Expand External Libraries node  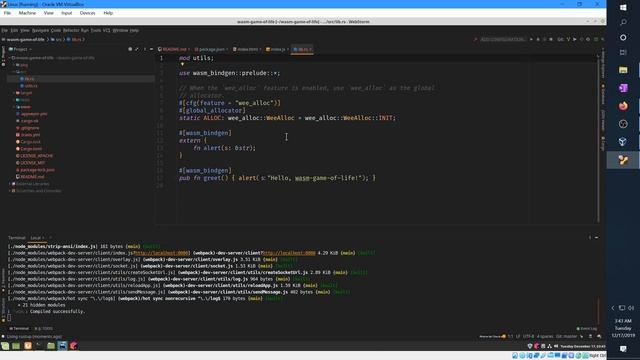(10, 184)
